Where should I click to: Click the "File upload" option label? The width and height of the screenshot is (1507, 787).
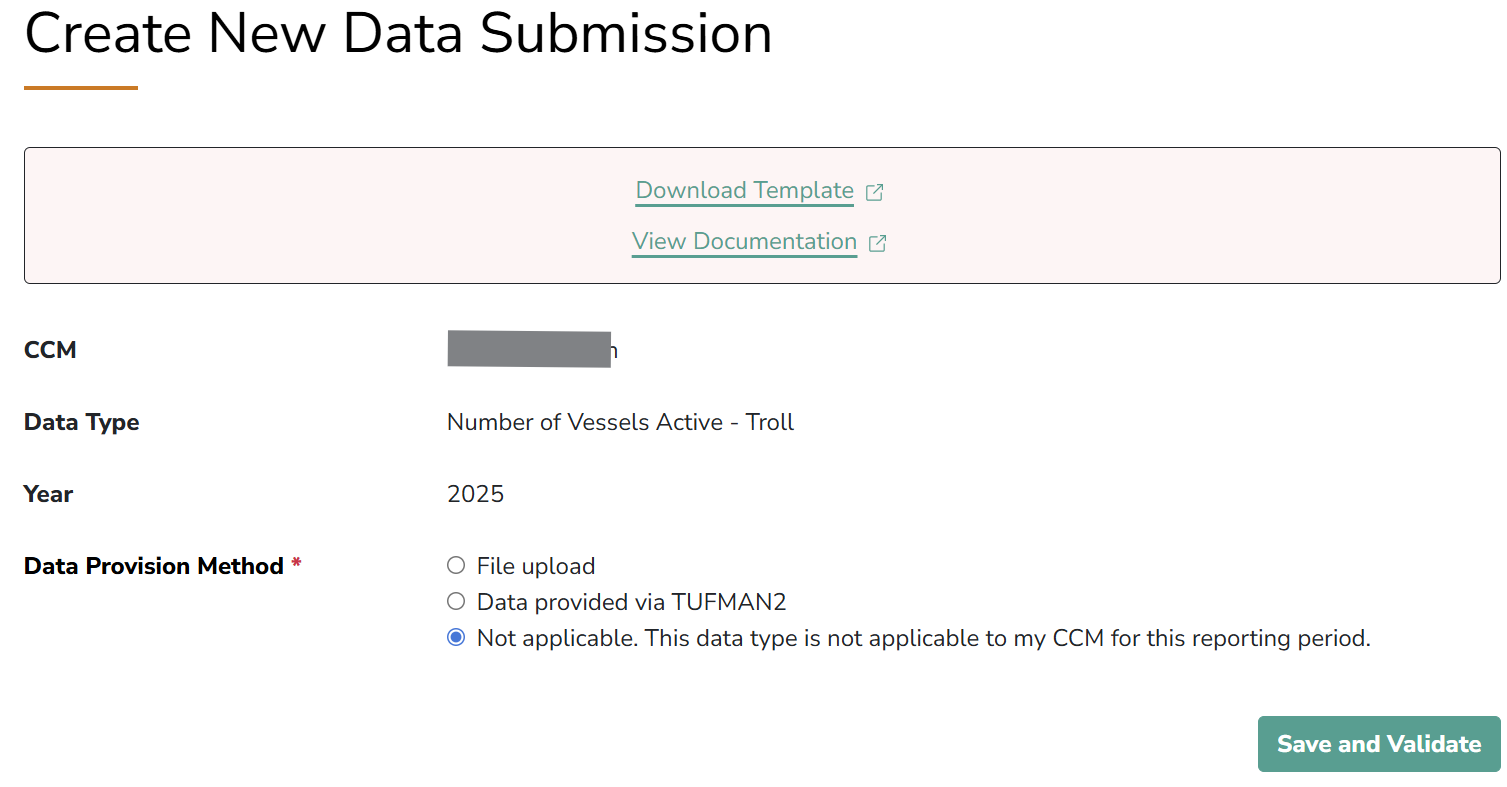tap(536, 567)
